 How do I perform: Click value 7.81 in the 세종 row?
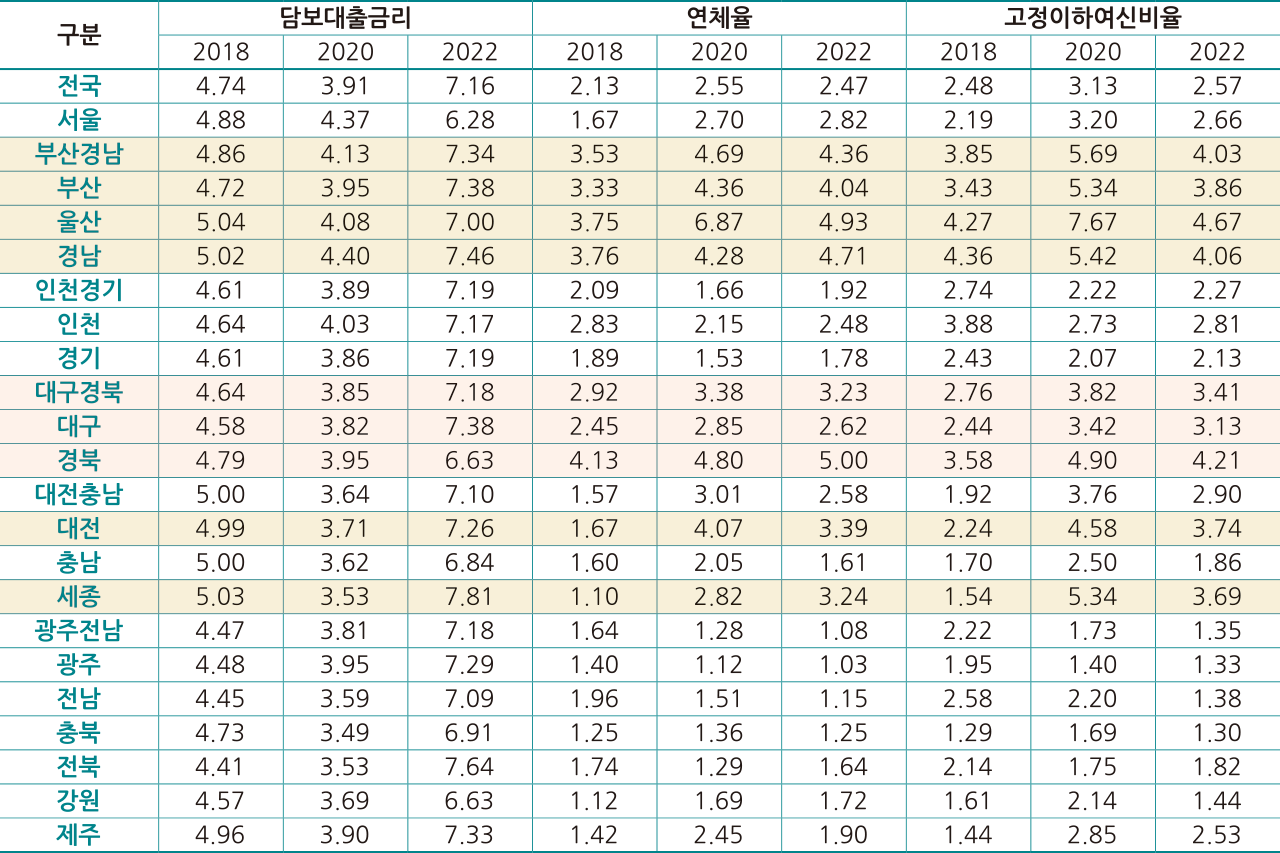click(x=470, y=596)
